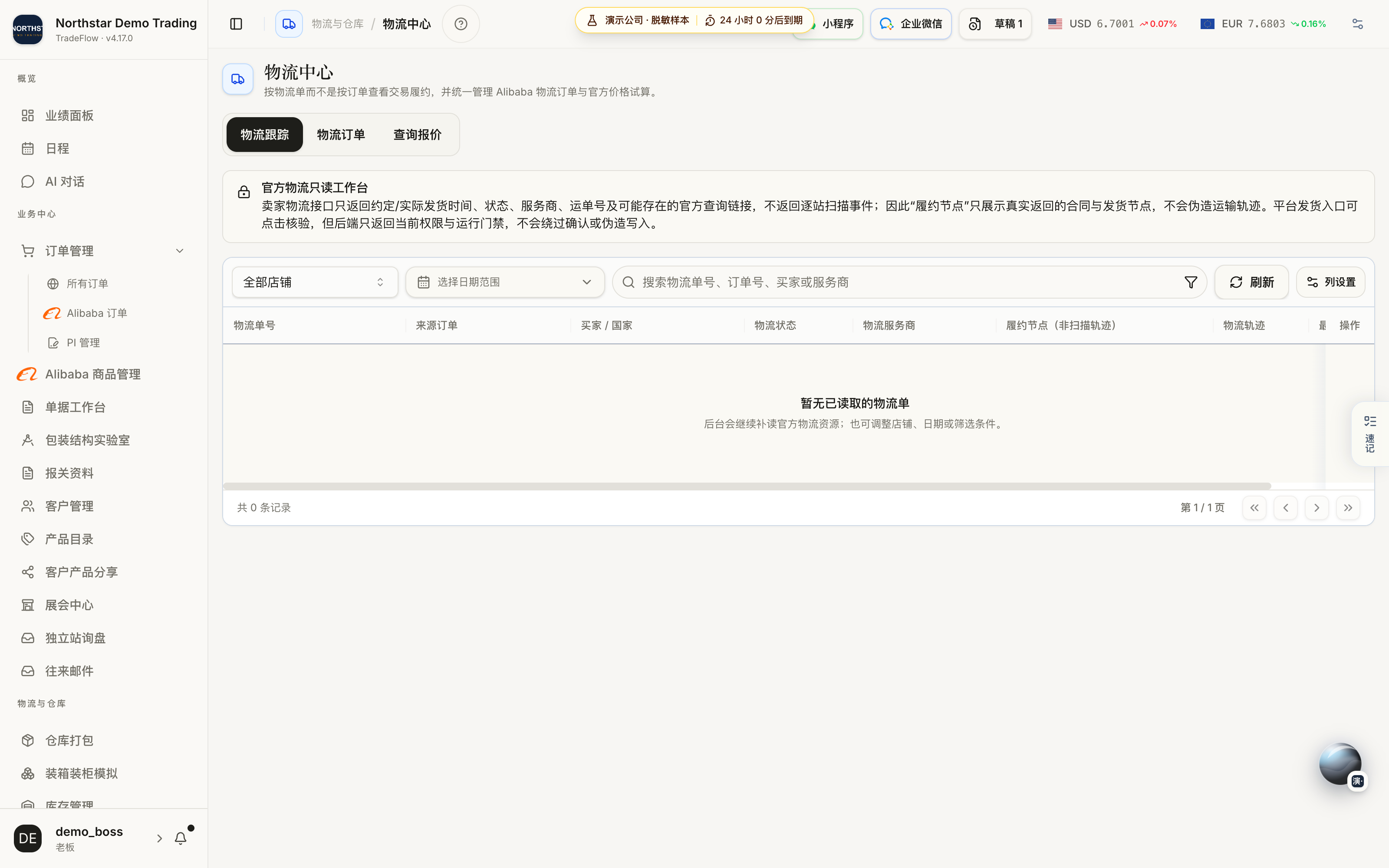Collapse the 订单管理 menu group
The height and width of the screenshot is (868, 1389).
click(104, 251)
